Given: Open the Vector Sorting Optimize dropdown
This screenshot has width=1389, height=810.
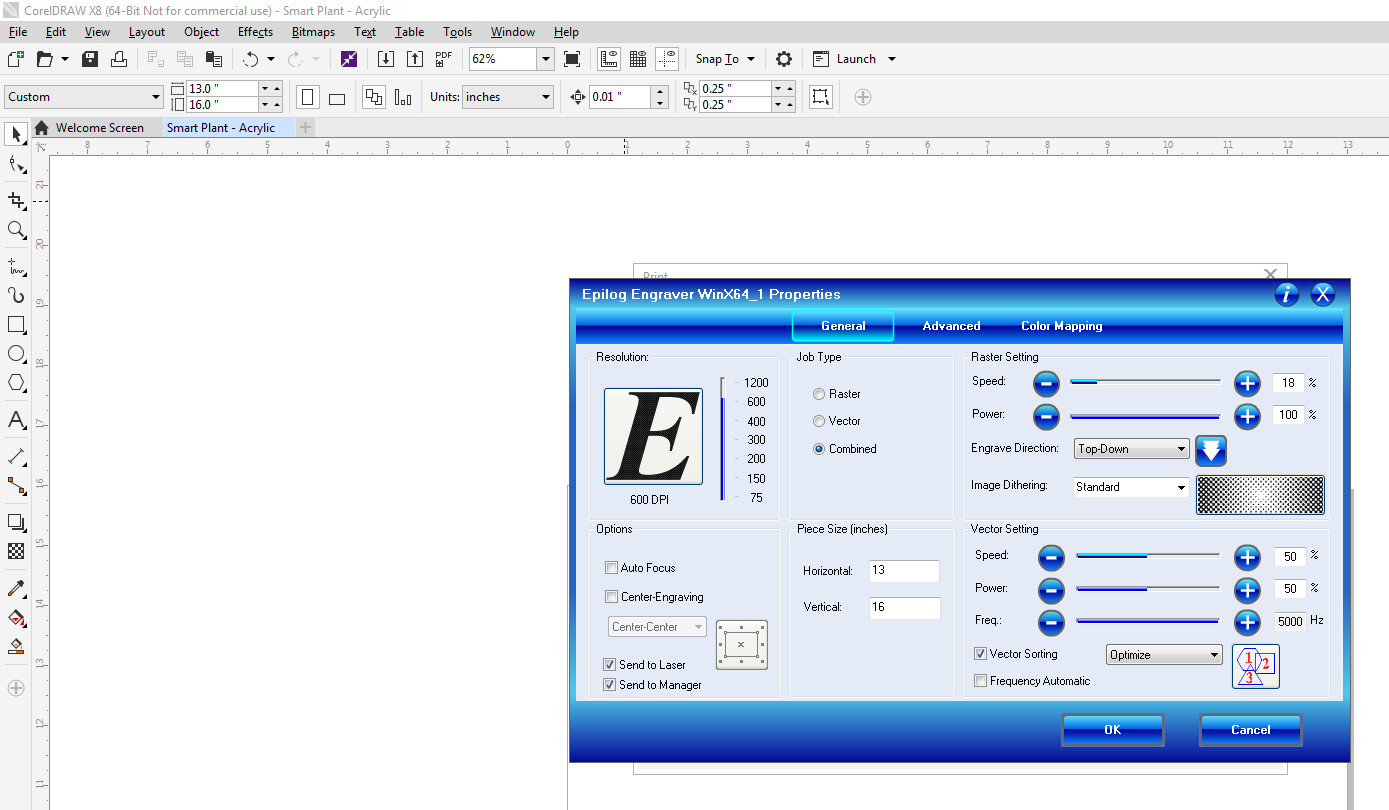Looking at the screenshot, I should tap(1165, 655).
